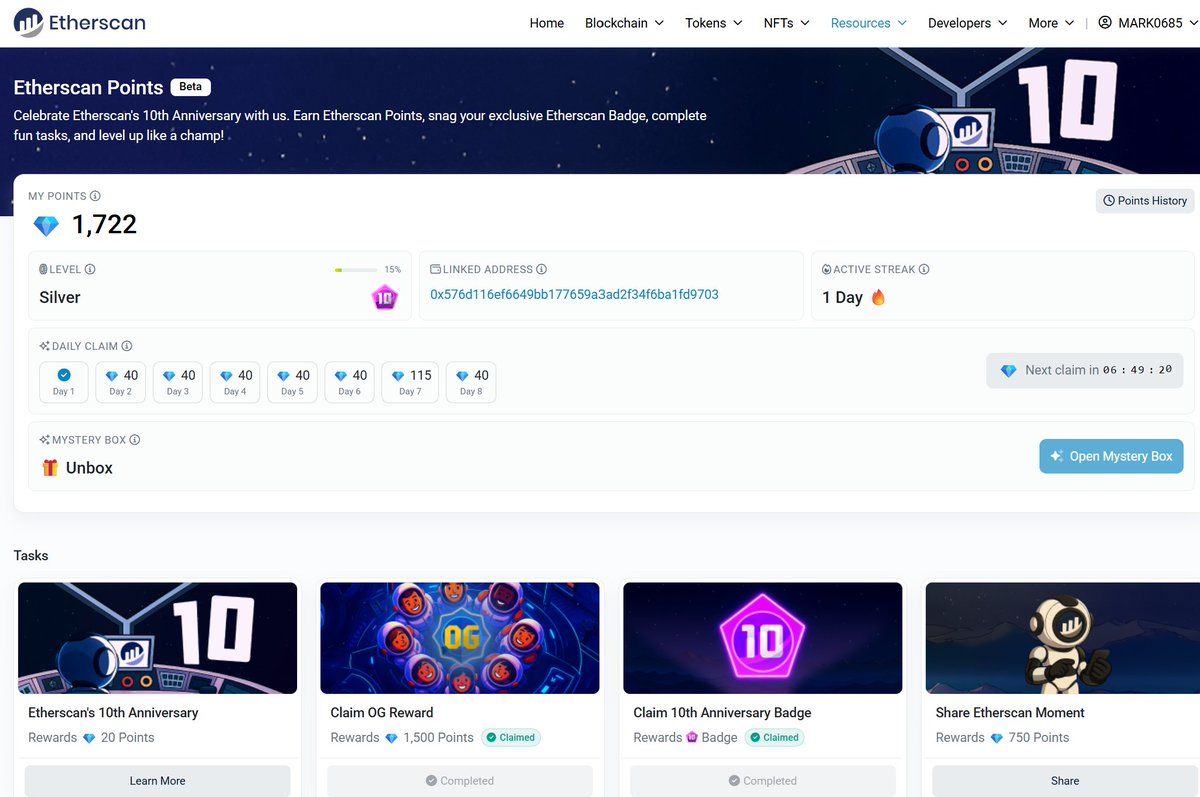Click the Etherscan's 10th Anniversary task thumbnail
The image size is (1200, 797).
[158, 638]
